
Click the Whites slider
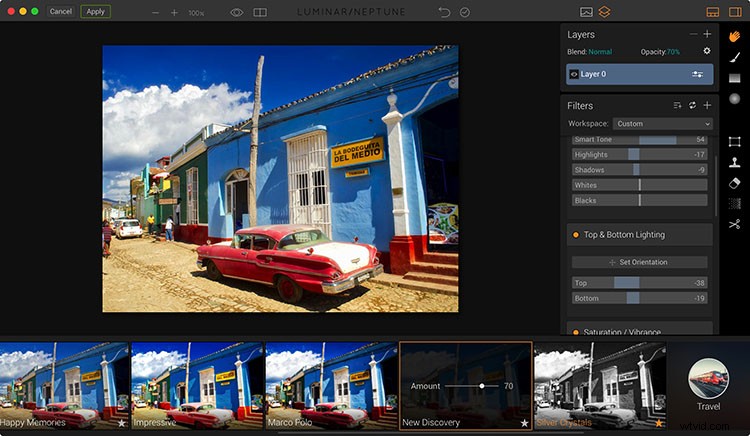click(640, 185)
